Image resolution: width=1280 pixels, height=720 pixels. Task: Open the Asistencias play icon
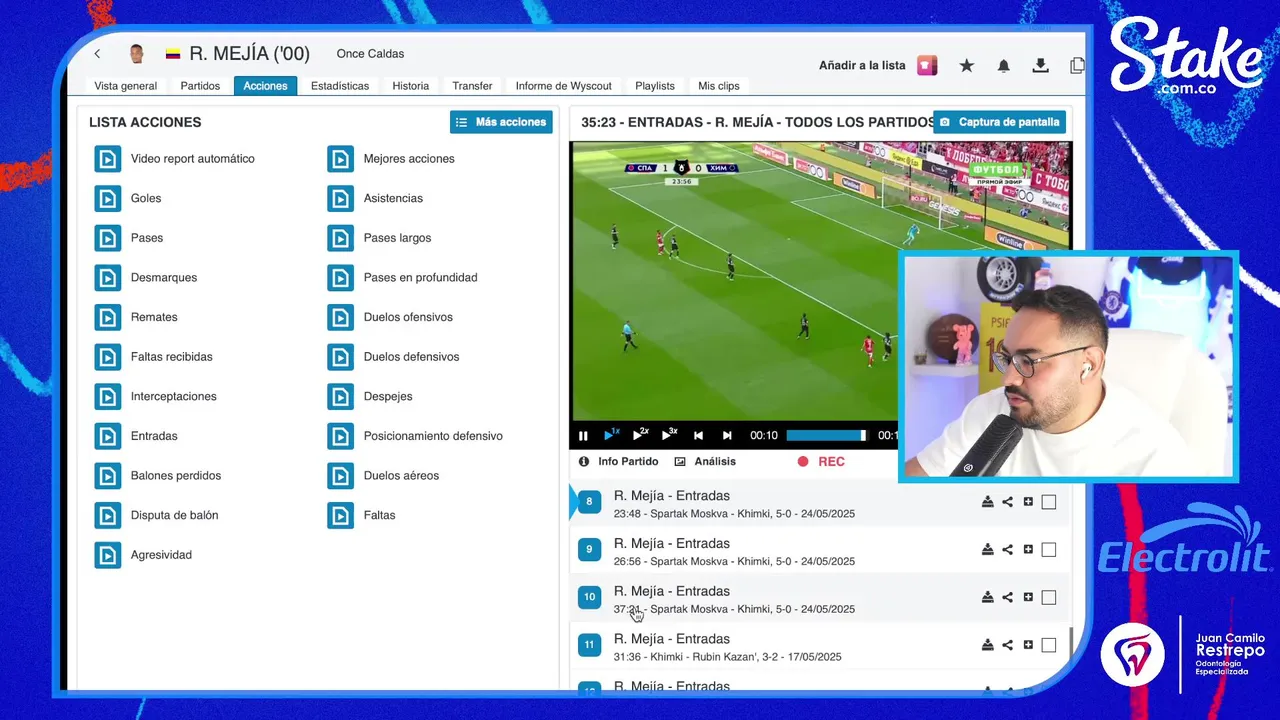[x=340, y=198]
